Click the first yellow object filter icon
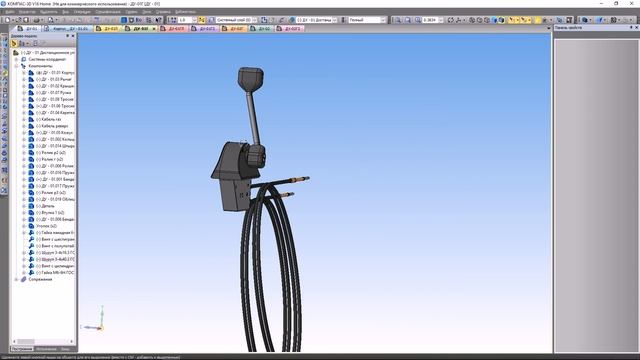The width and height of the screenshot is (640, 360). [511, 20]
